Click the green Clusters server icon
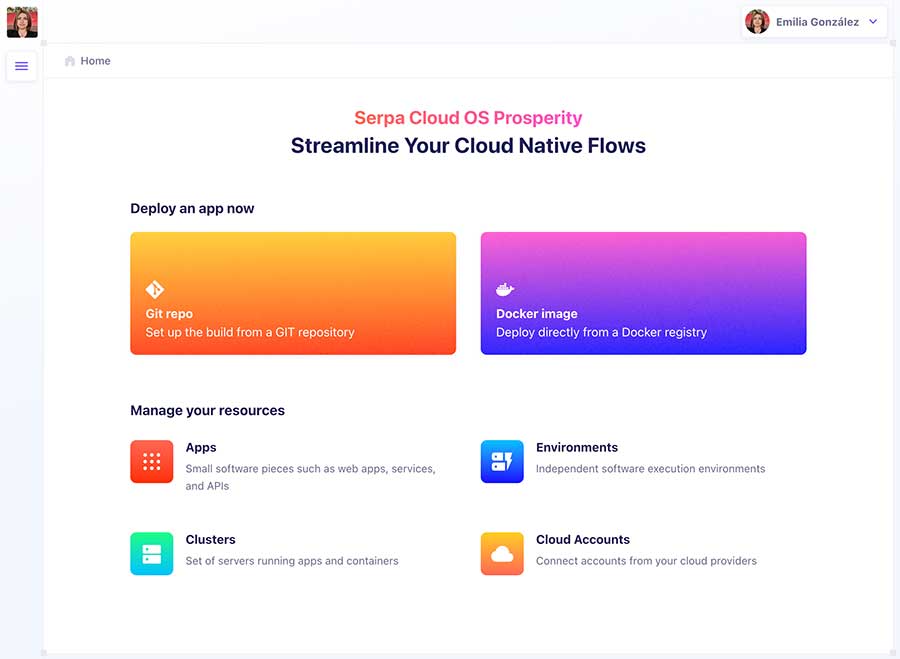This screenshot has height=659, width=900. pos(152,553)
